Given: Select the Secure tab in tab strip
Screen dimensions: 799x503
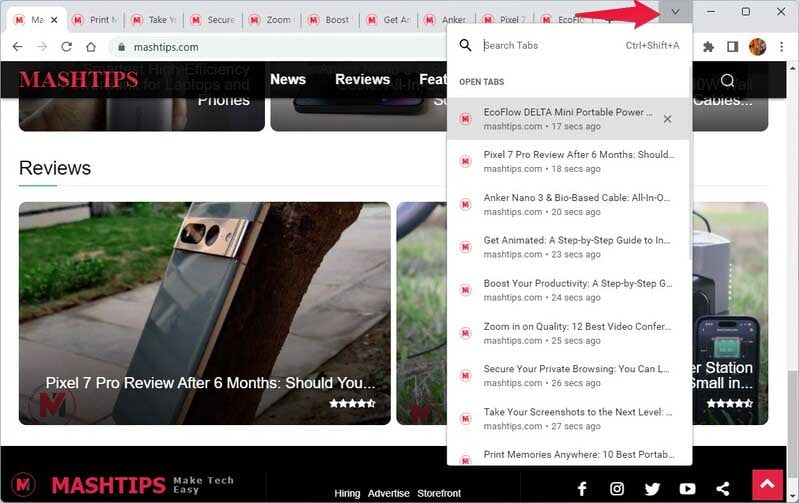Looking at the screenshot, I should point(214,20).
